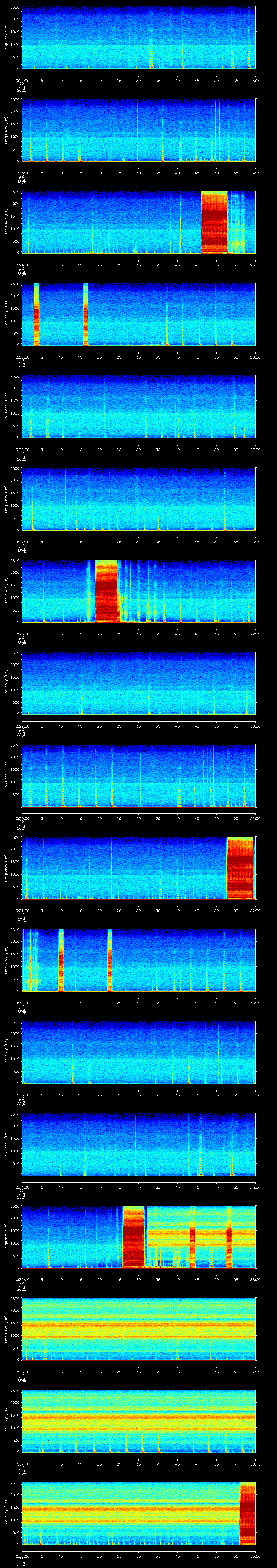Select the spectrogram panel starting at 0:36:00
This screenshot has height=1568, width=277.
point(138,1329)
